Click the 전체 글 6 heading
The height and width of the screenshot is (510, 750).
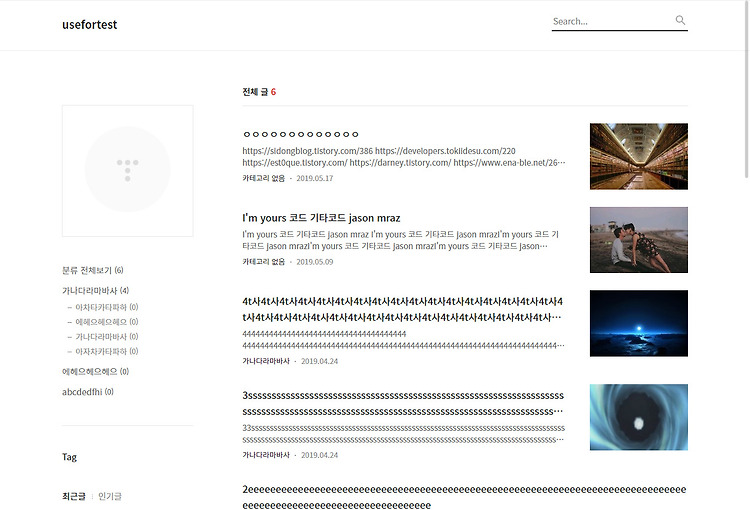259,92
